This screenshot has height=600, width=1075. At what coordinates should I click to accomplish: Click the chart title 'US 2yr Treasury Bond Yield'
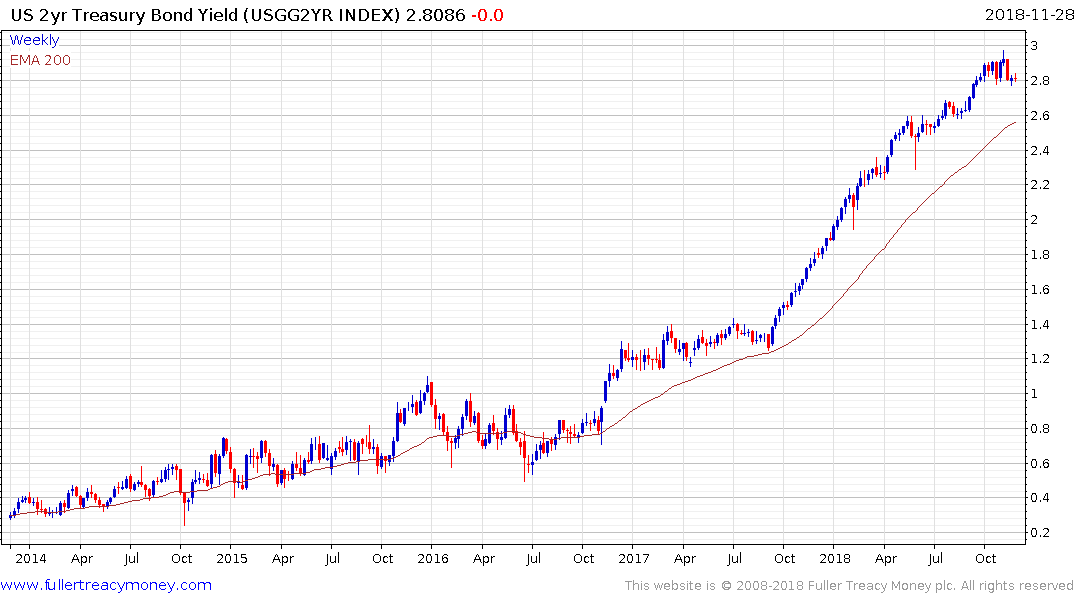pos(124,15)
